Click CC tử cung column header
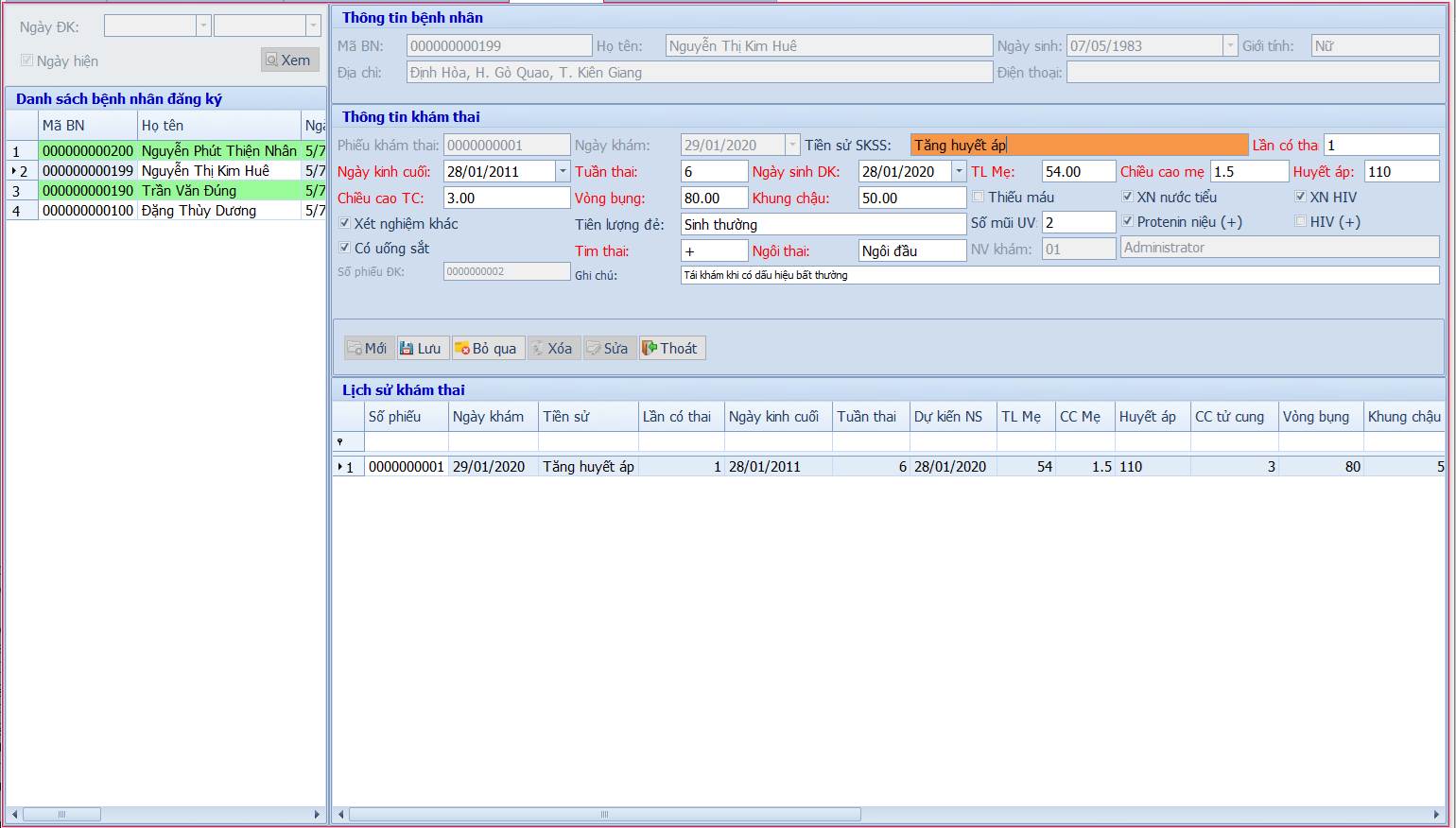The image size is (1456, 828). (1235, 416)
